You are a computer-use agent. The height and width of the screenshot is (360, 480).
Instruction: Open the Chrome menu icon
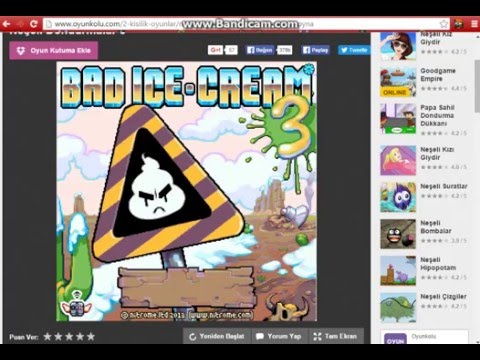tap(474, 24)
